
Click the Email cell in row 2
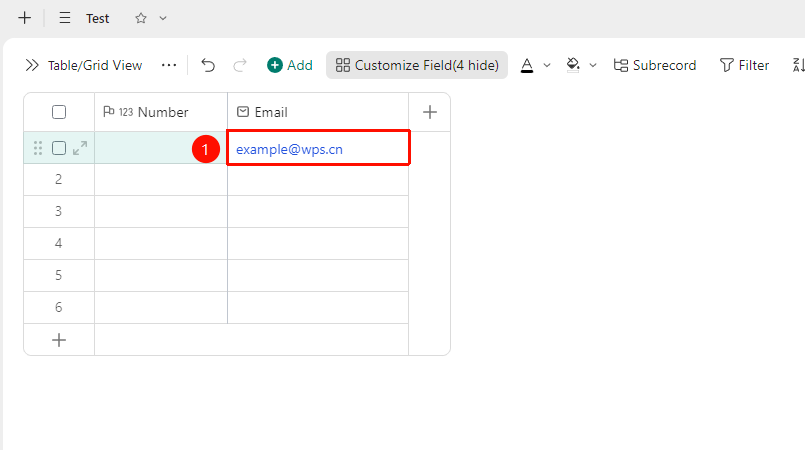click(318, 180)
